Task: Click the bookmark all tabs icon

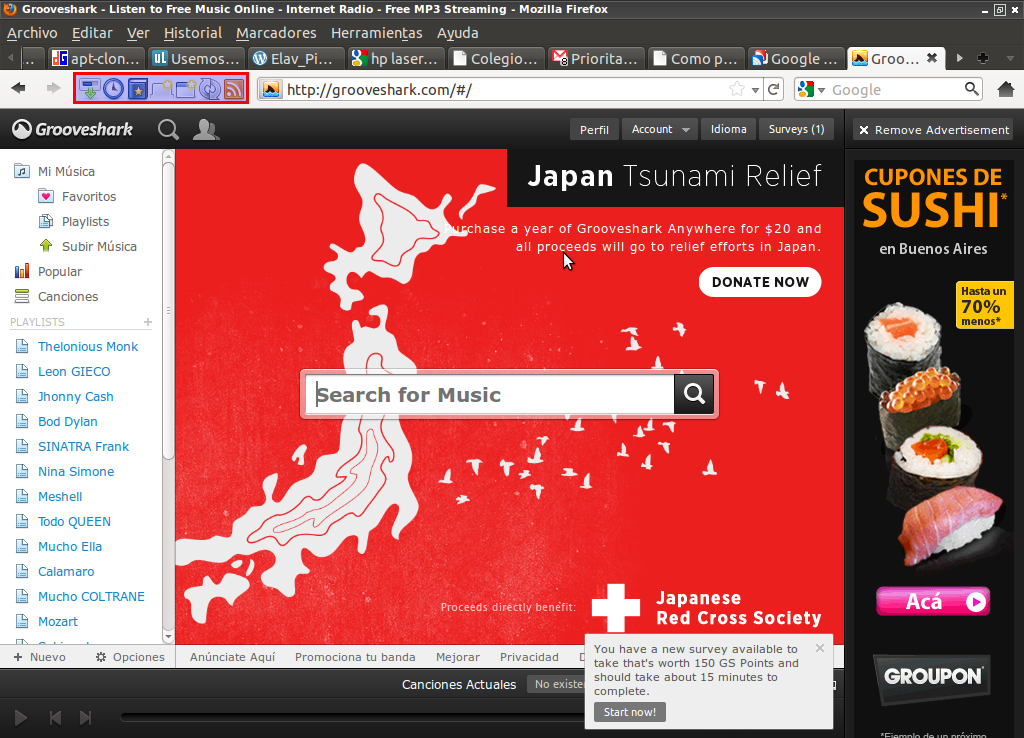Action: pyautogui.click(x=162, y=89)
